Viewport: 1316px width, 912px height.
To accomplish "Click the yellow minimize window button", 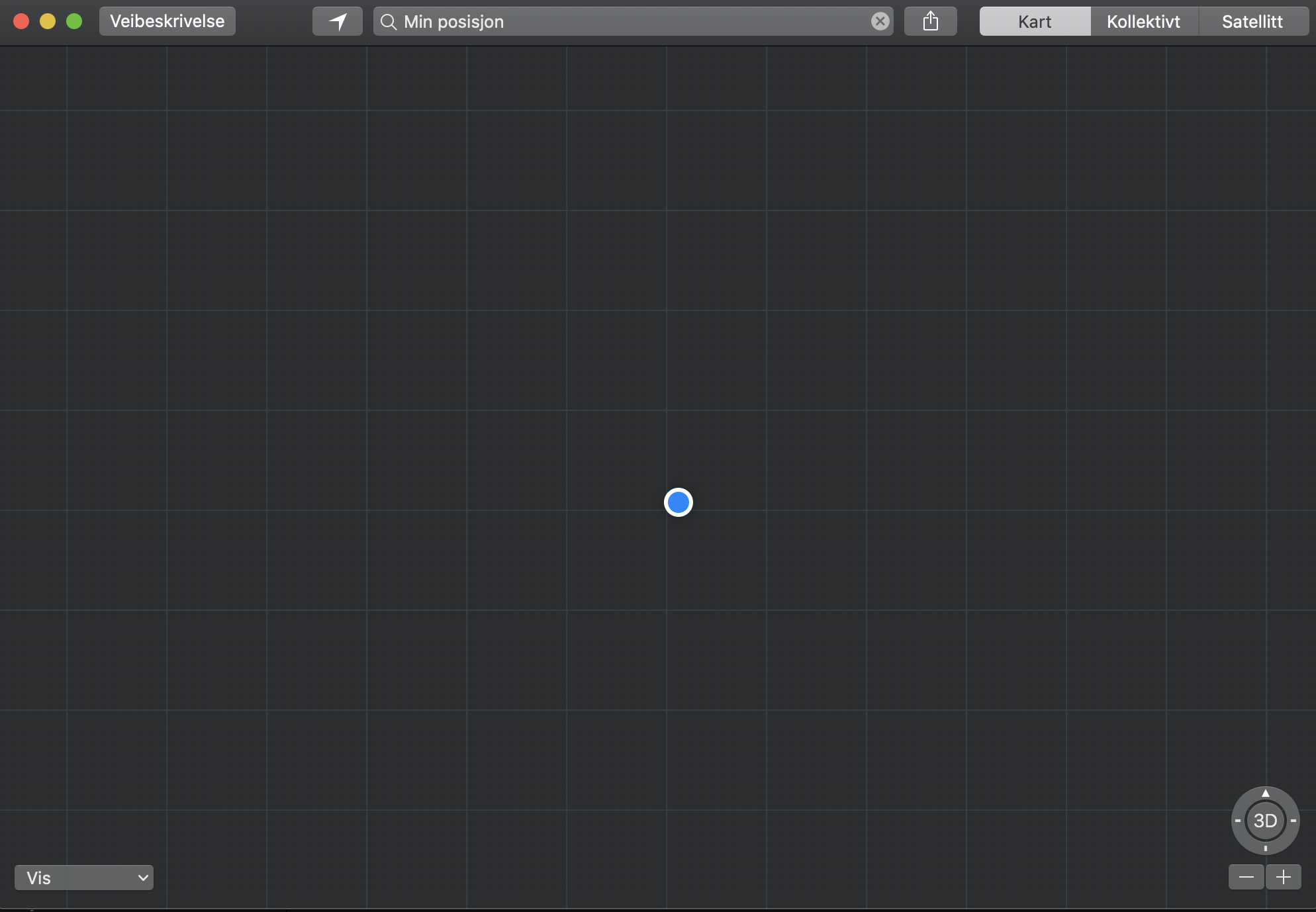I will click(x=48, y=21).
